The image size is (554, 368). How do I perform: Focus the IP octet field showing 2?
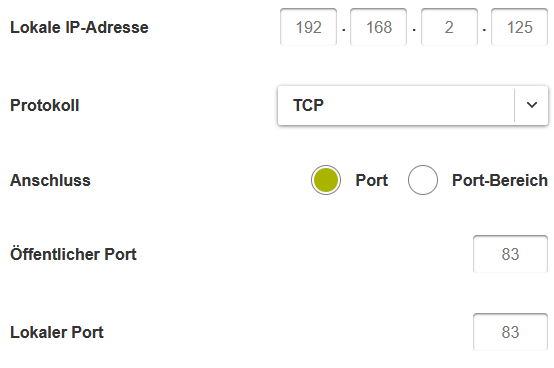(449, 27)
